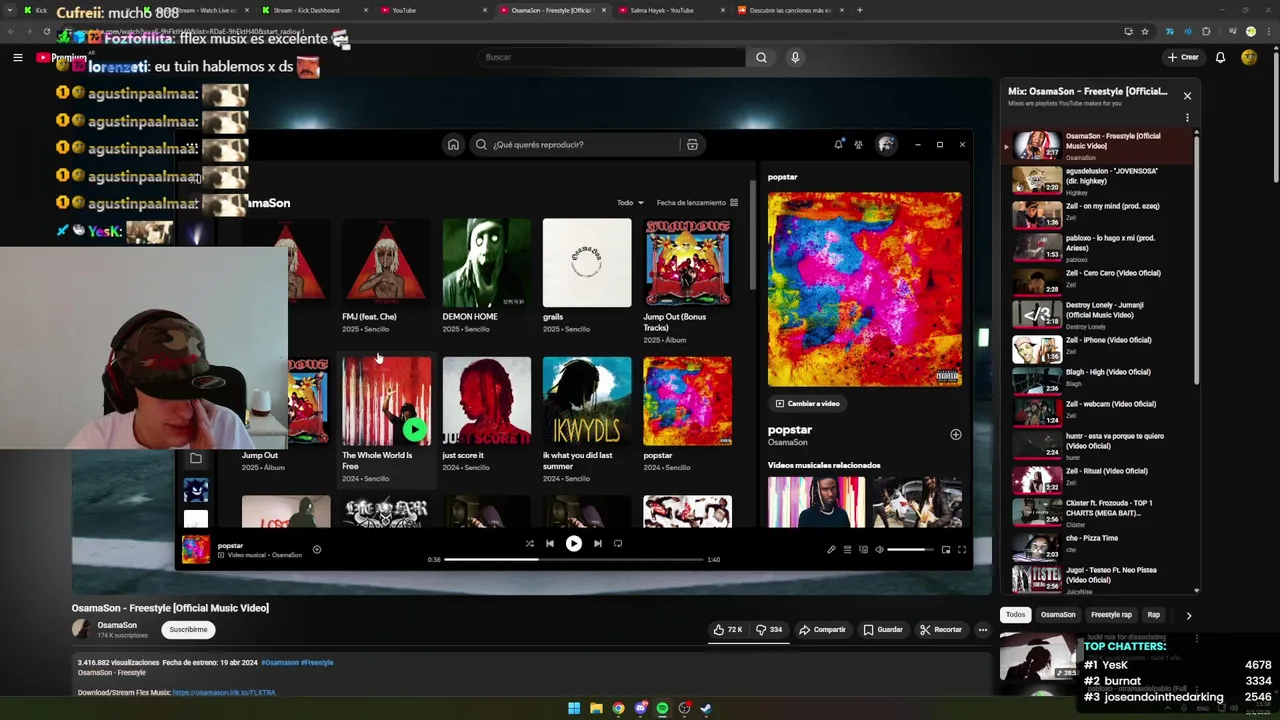The image size is (1280, 720).
Task: Open the Browse icon in Spotify's search bar
Action: [x=691, y=144]
